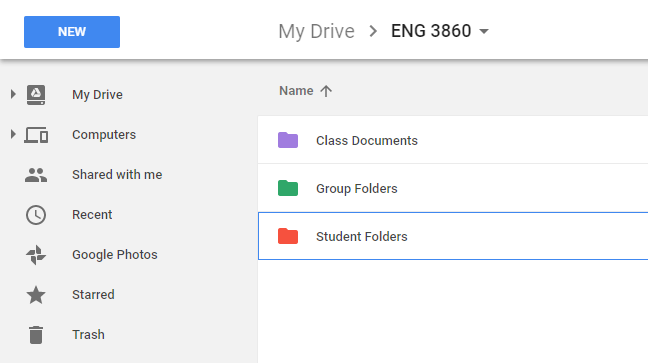The width and height of the screenshot is (648, 363).
Task: Click the Starred star icon
Action: point(36,295)
